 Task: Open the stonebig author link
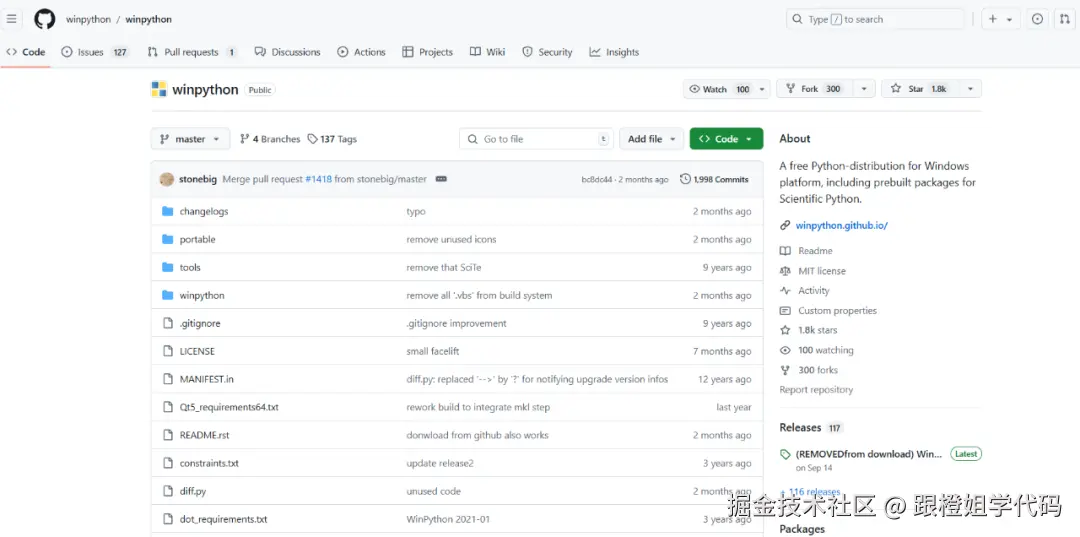(198, 179)
